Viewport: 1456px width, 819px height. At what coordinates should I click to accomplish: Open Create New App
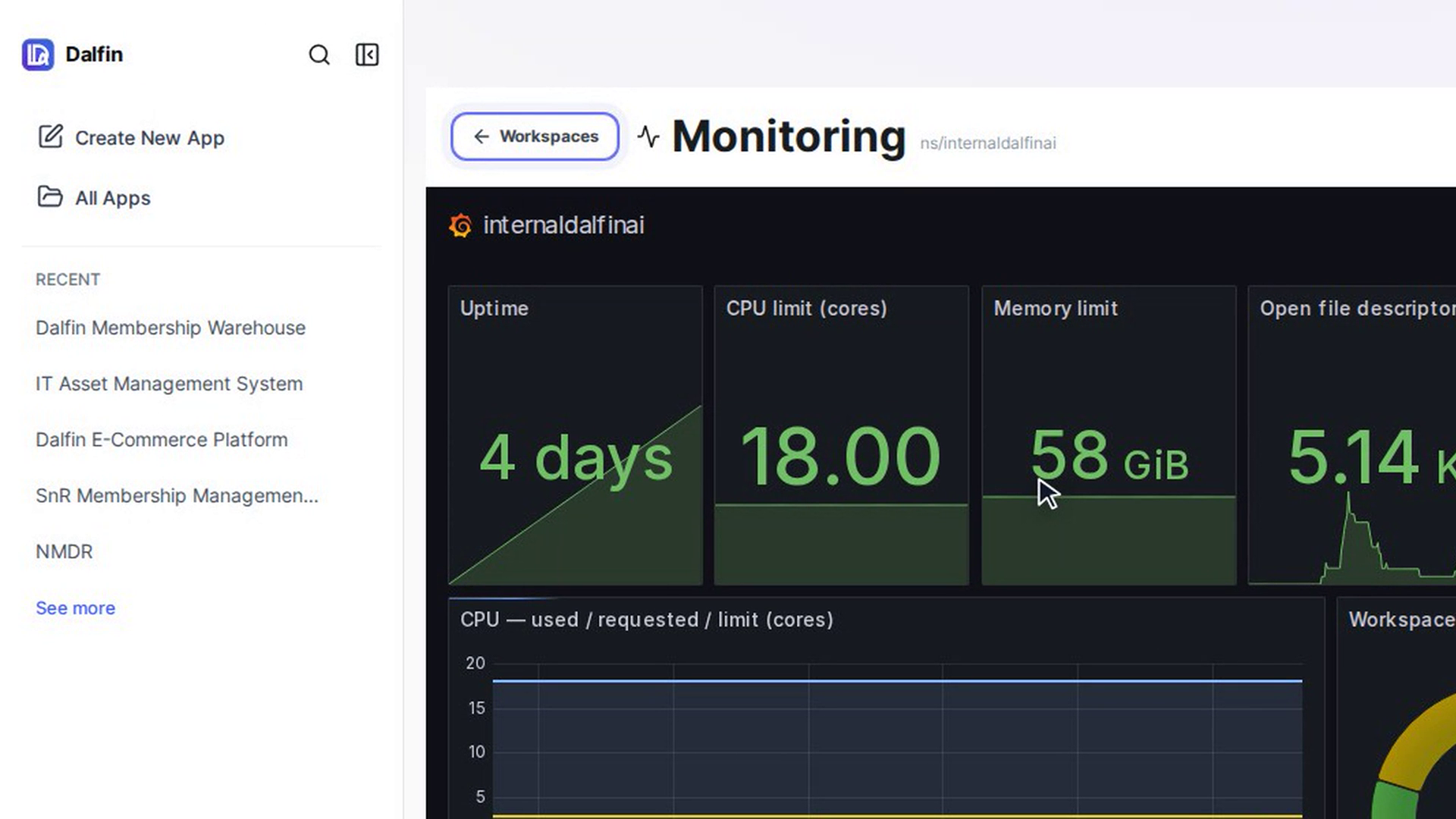click(x=149, y=138)
